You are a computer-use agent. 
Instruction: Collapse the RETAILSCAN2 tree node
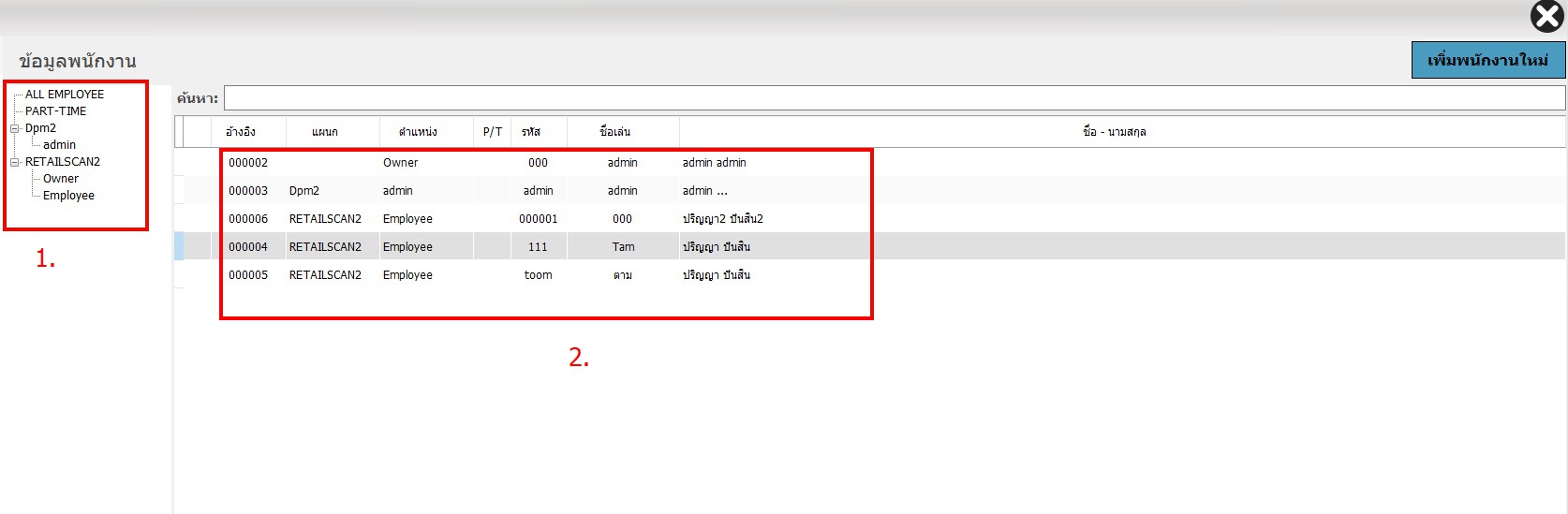[14, 162]
